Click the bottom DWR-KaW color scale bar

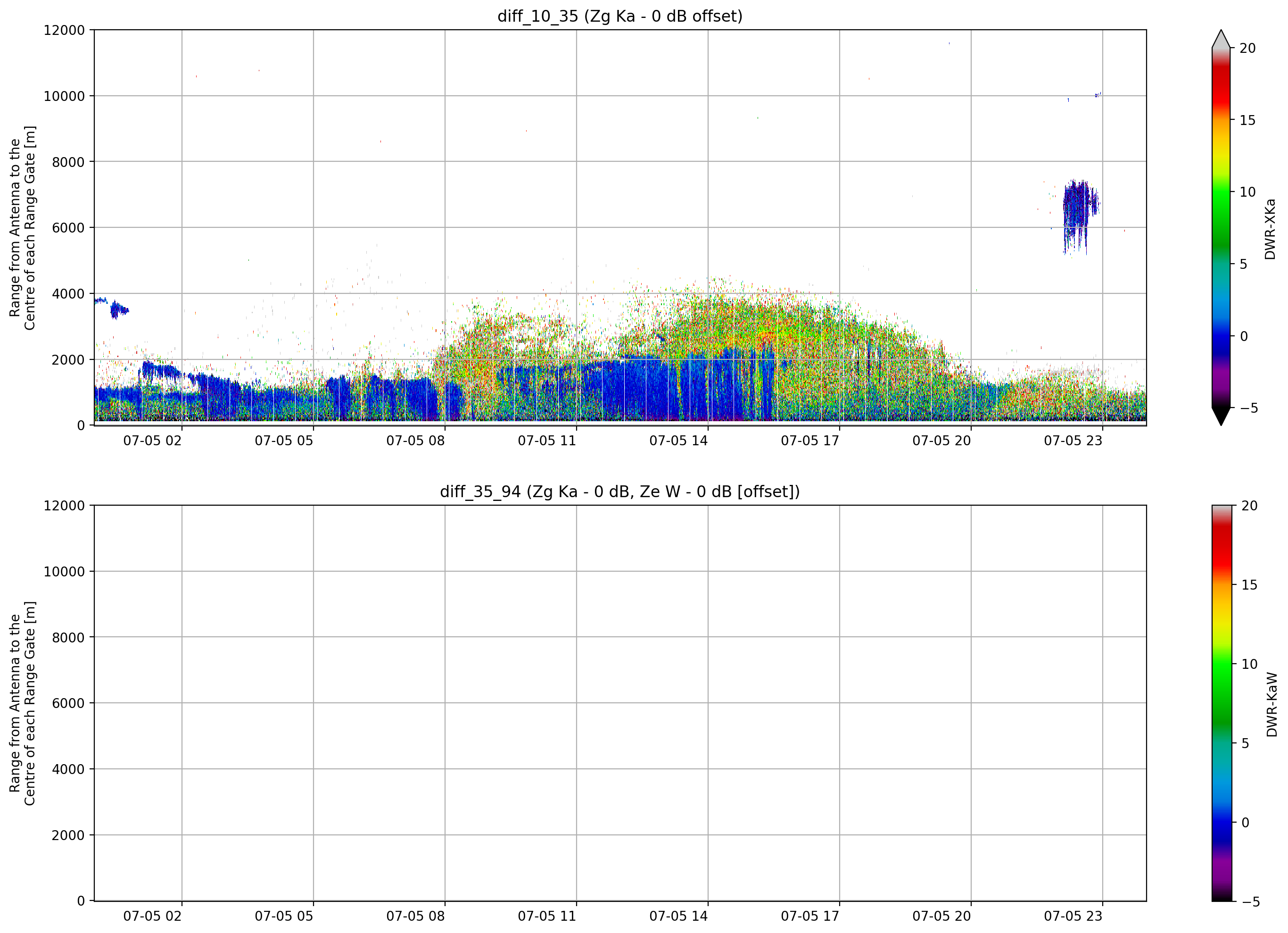tap(1222, 703)
